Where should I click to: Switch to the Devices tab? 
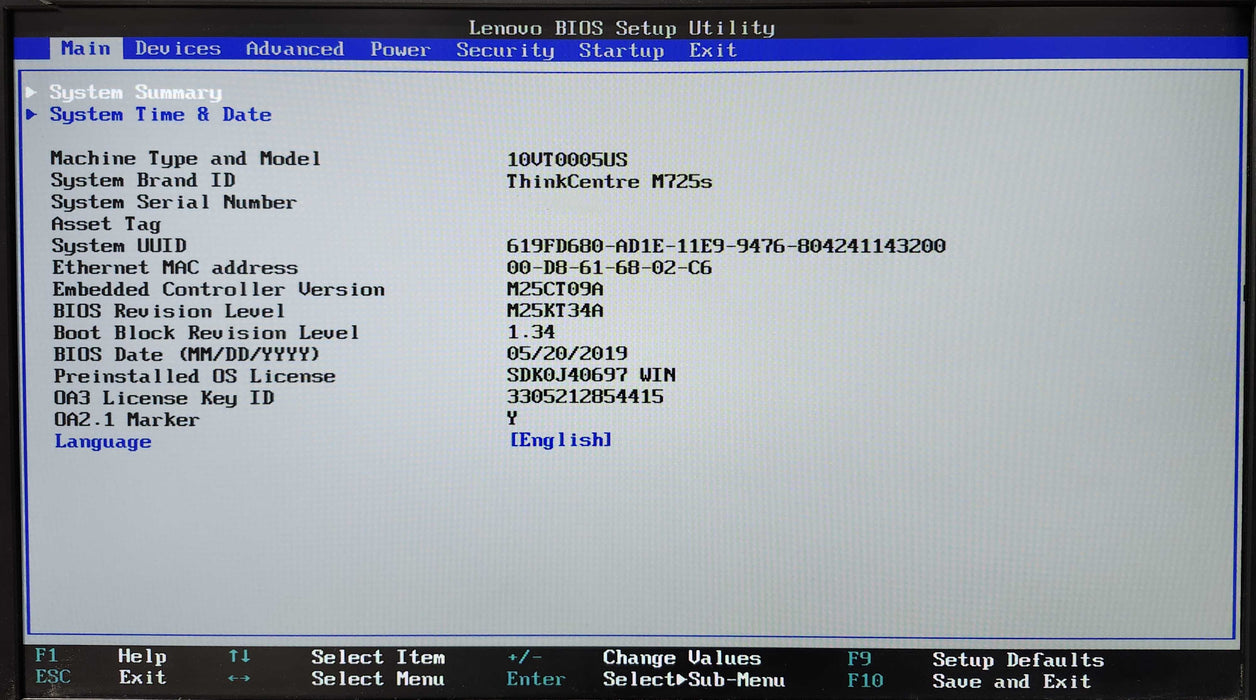[x=178, y=49]
